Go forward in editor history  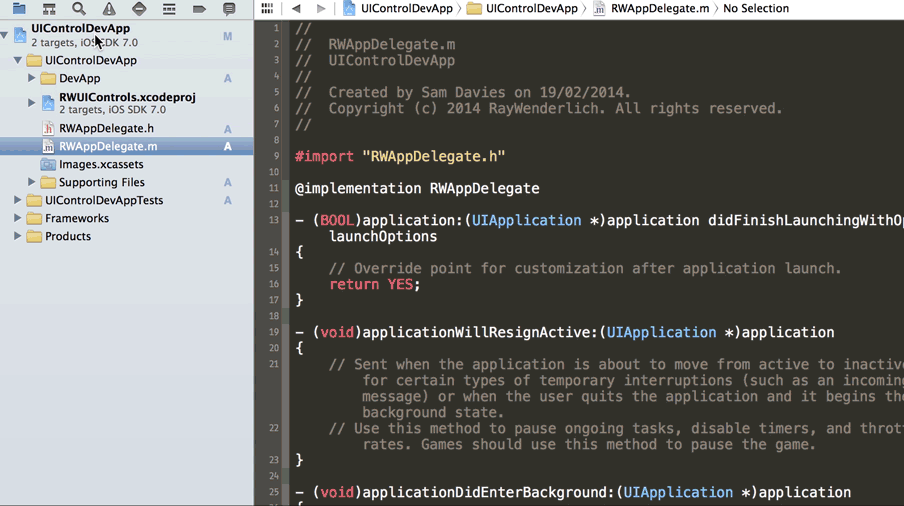(321, 8)
